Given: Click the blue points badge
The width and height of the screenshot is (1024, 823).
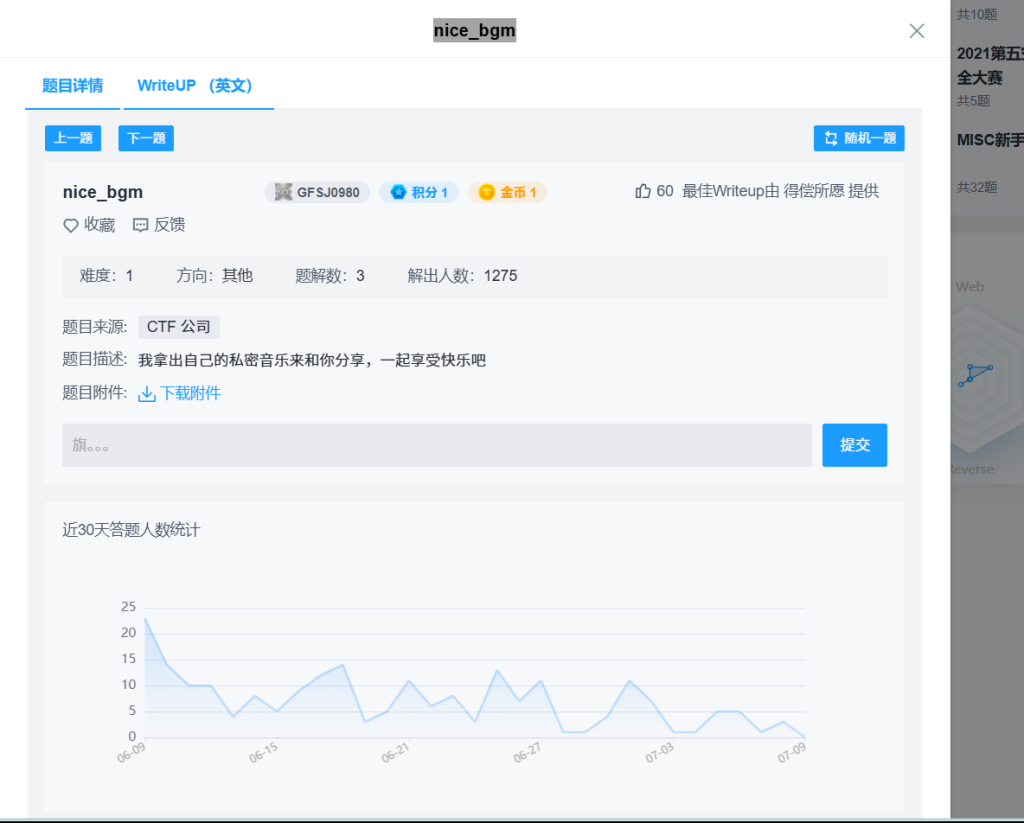Looking at the screenshot, I should pos(419,192).
